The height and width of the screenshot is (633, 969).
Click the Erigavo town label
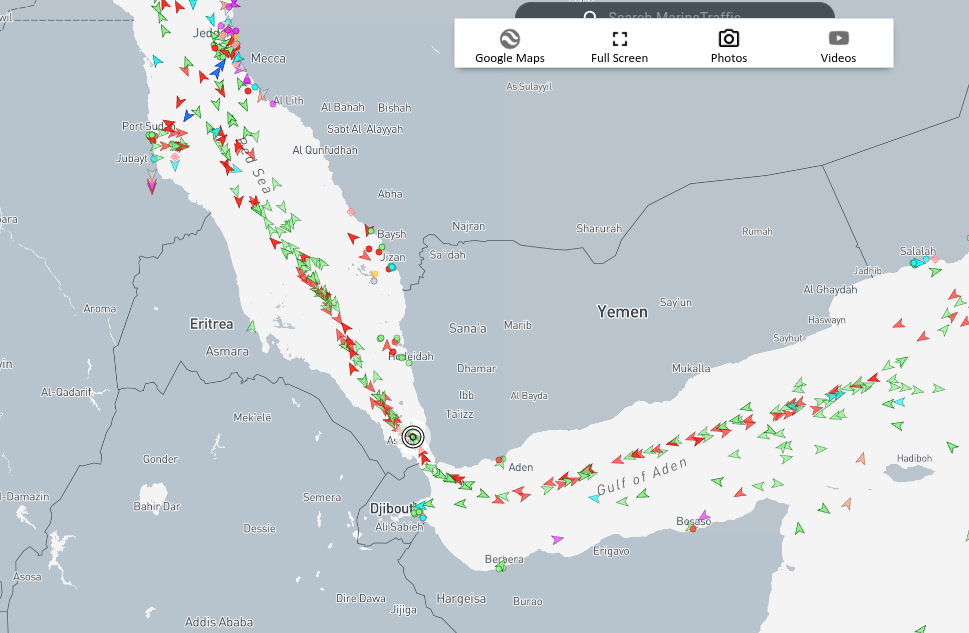pos(611,551)
